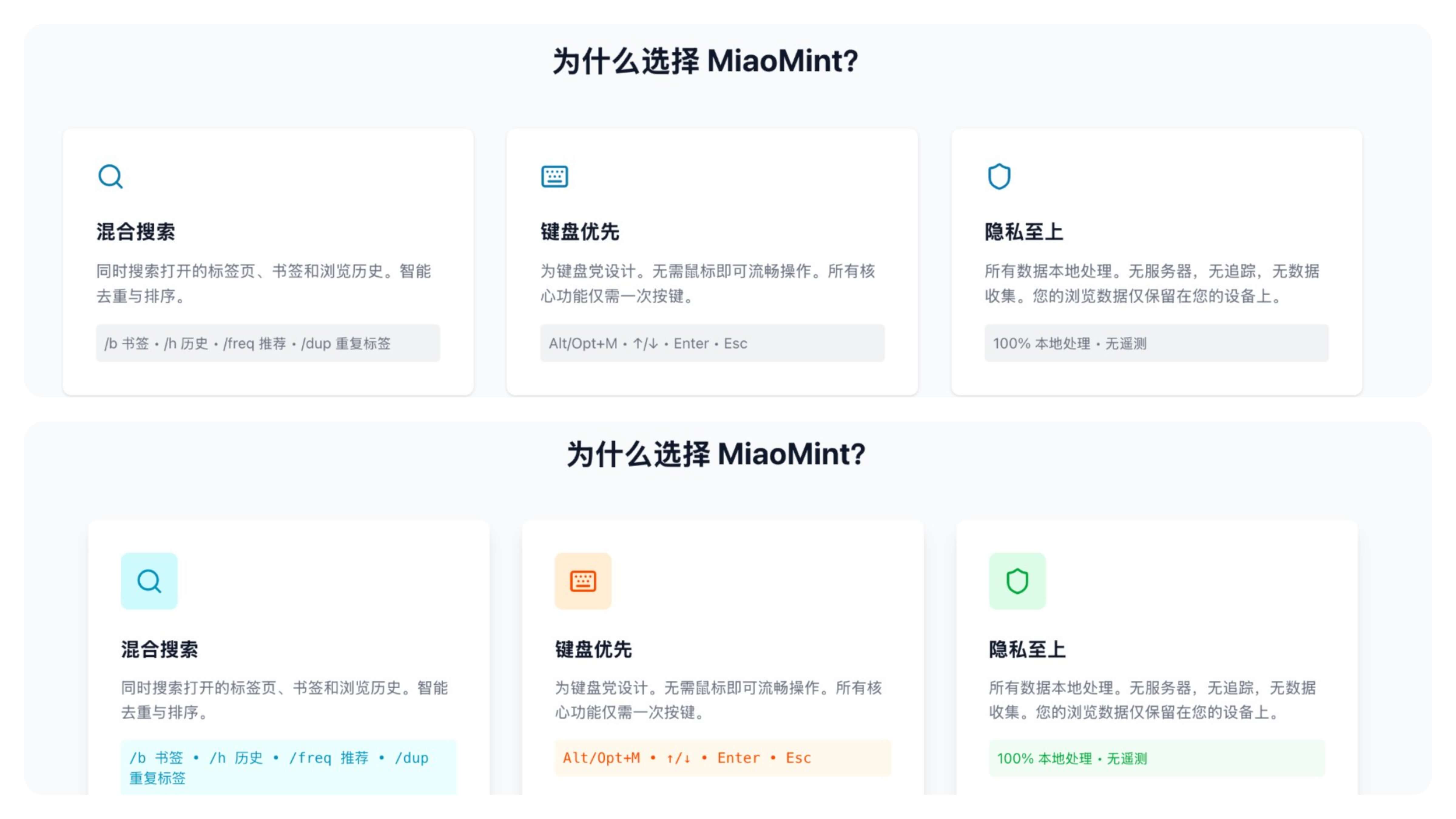Select the search icon on the cyan tile
This screenshot has height=819, width=1456.
(x=149, y=581)
